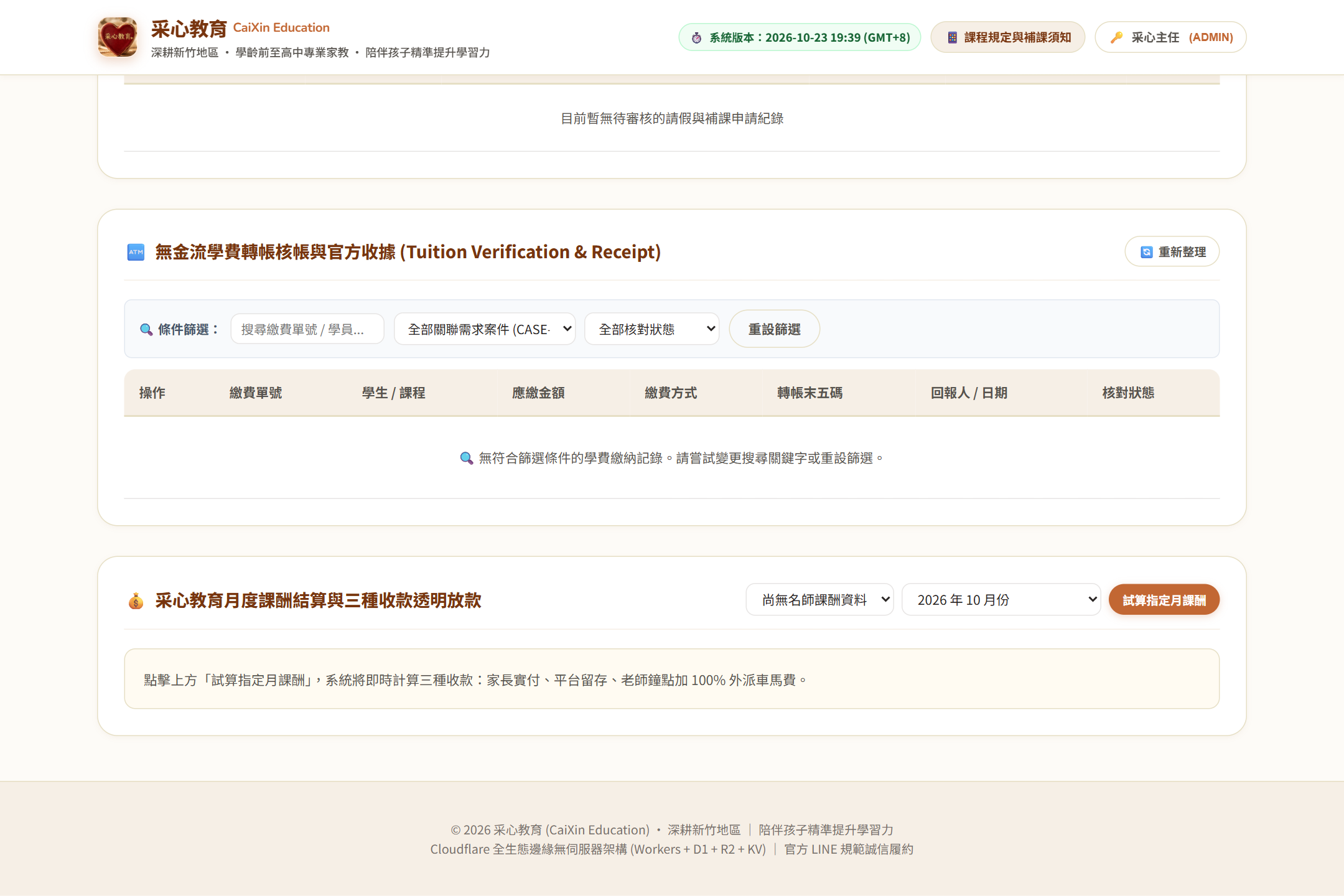Click the 應繳金額 column header

[538, 393]
